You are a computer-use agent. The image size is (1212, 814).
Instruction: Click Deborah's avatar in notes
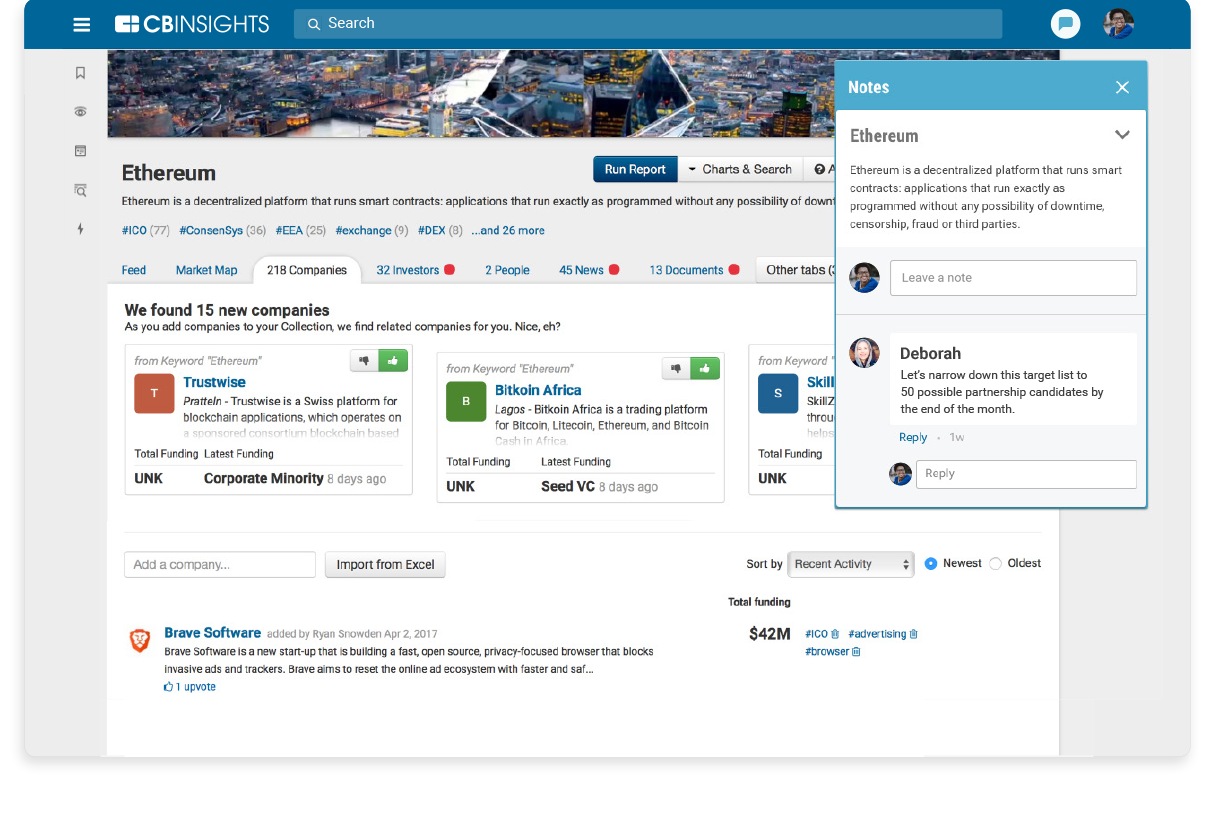click(x=864, y=352)
